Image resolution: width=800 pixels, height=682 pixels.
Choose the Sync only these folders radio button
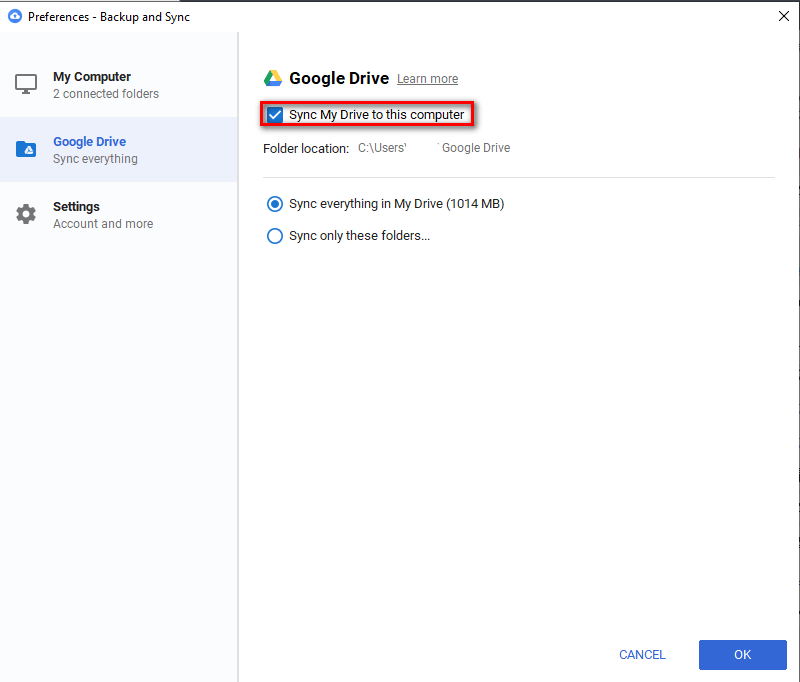[x=275, y=236]
